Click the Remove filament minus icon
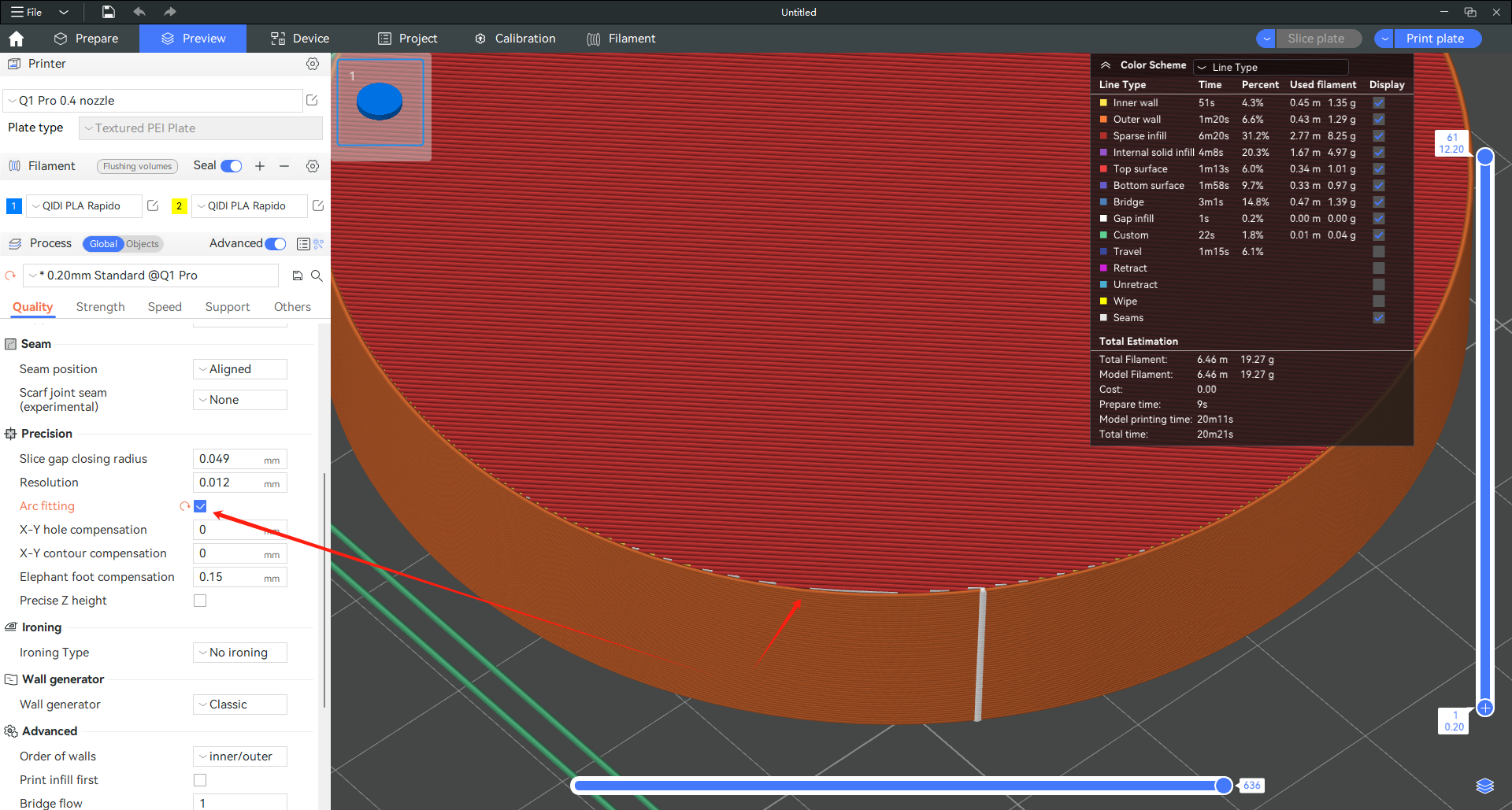The height and width of the screenshot is (810, 1512). pos(284,166)
